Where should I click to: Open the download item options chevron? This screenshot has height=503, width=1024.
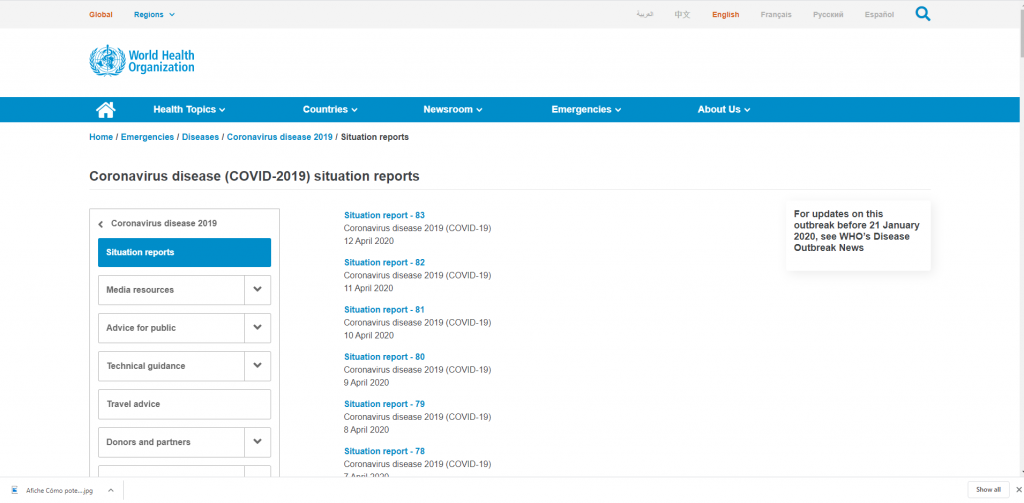pyautogui.click(x=111, y=490)
